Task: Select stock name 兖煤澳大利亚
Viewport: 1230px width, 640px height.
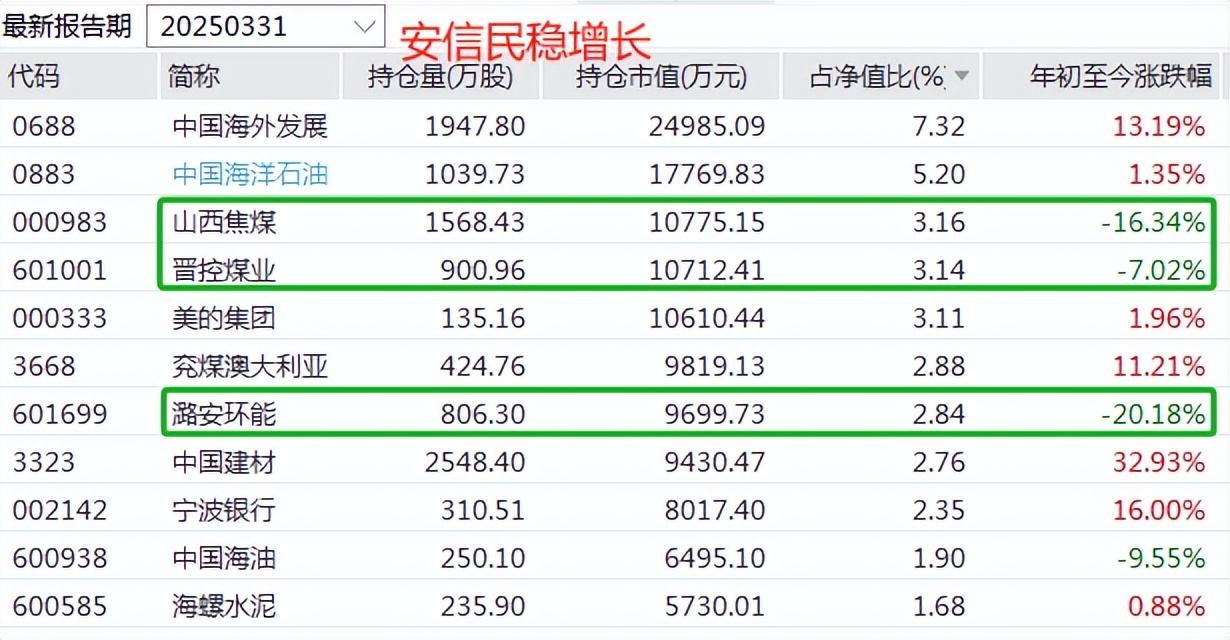Action: 250,366
